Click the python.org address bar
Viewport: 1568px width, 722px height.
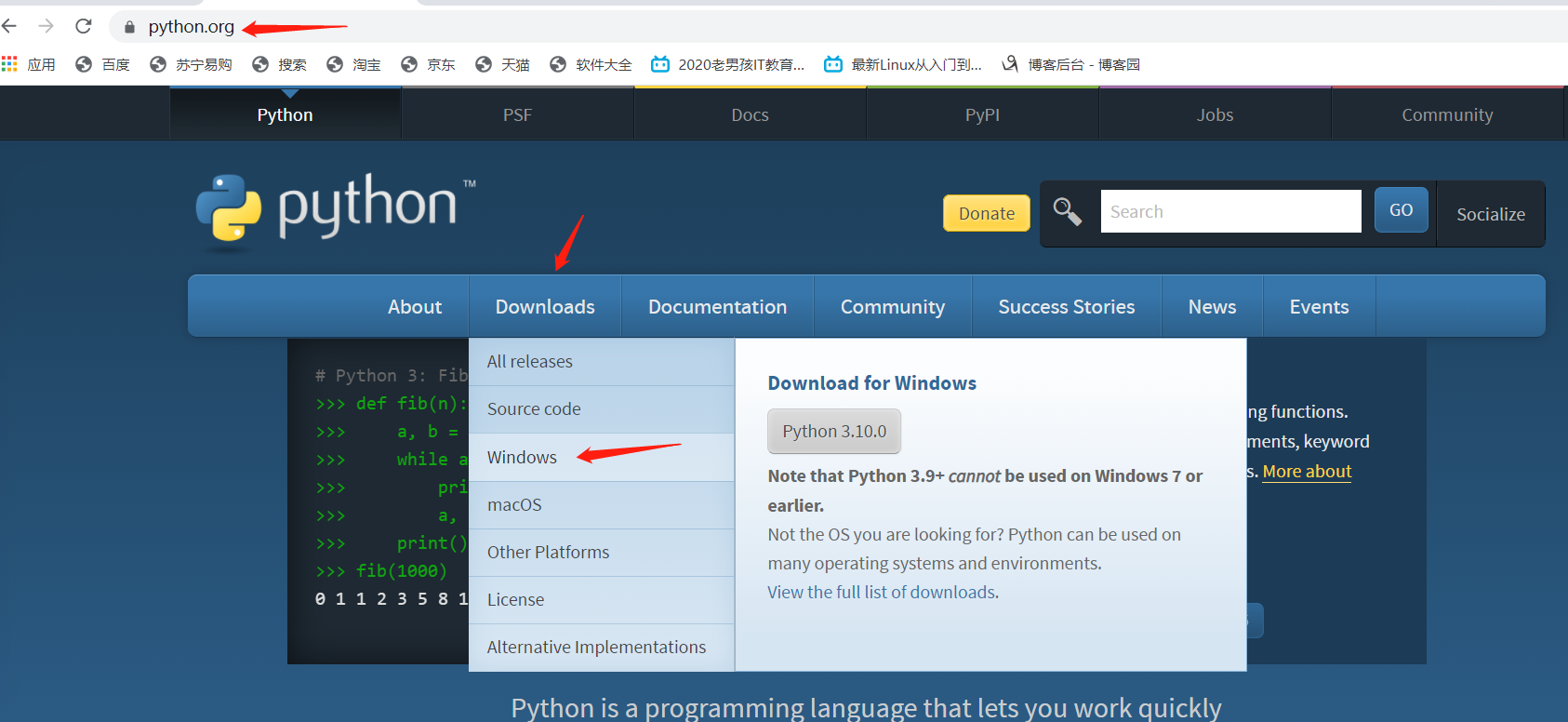[x=837, y=27]
